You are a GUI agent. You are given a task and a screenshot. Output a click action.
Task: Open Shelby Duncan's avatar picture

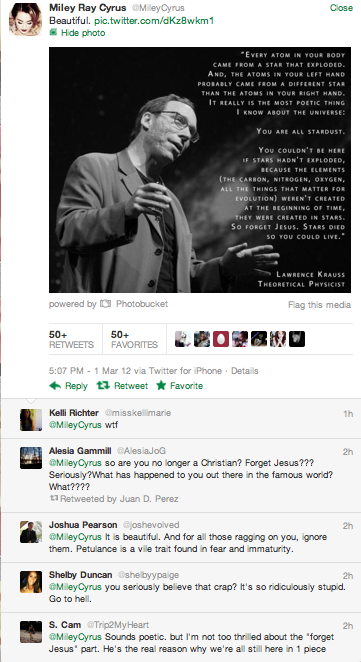click(x=31, y=582)
